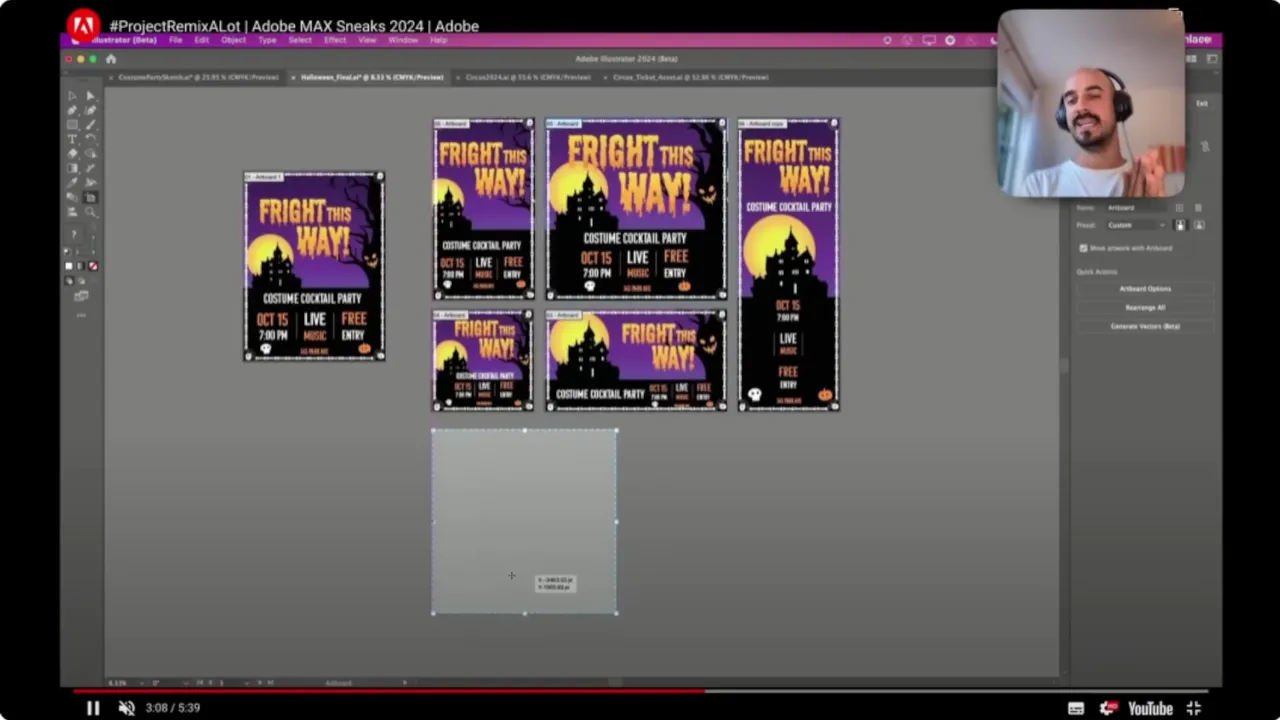1280x720 pixels.
Task: Exit fullscreen in the video player
Action: click(1193, 708)
